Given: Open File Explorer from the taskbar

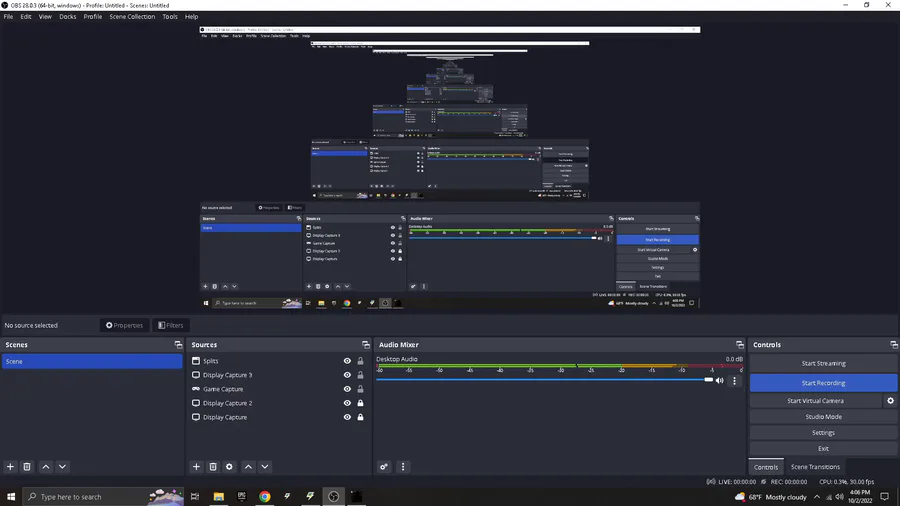Looking at the screenshot, I should (219, 497).
